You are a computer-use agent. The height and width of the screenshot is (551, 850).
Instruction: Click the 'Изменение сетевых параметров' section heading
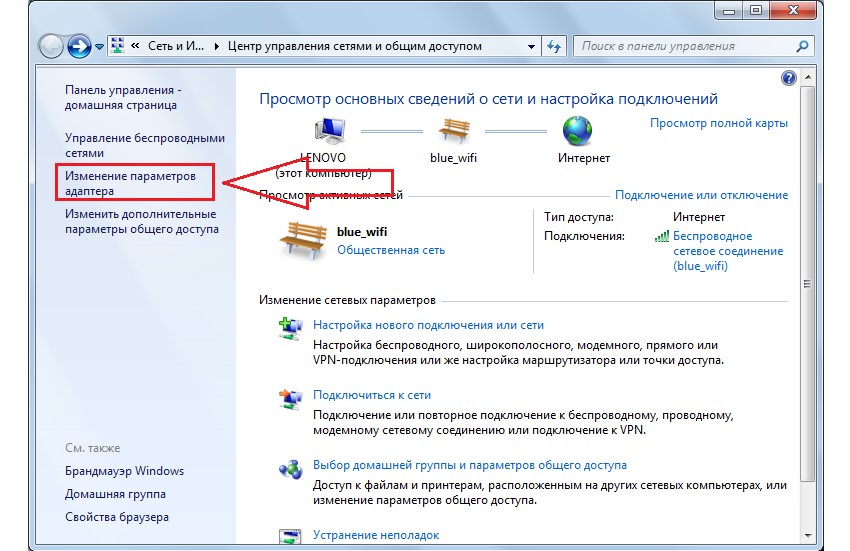[x=347, y=300]
